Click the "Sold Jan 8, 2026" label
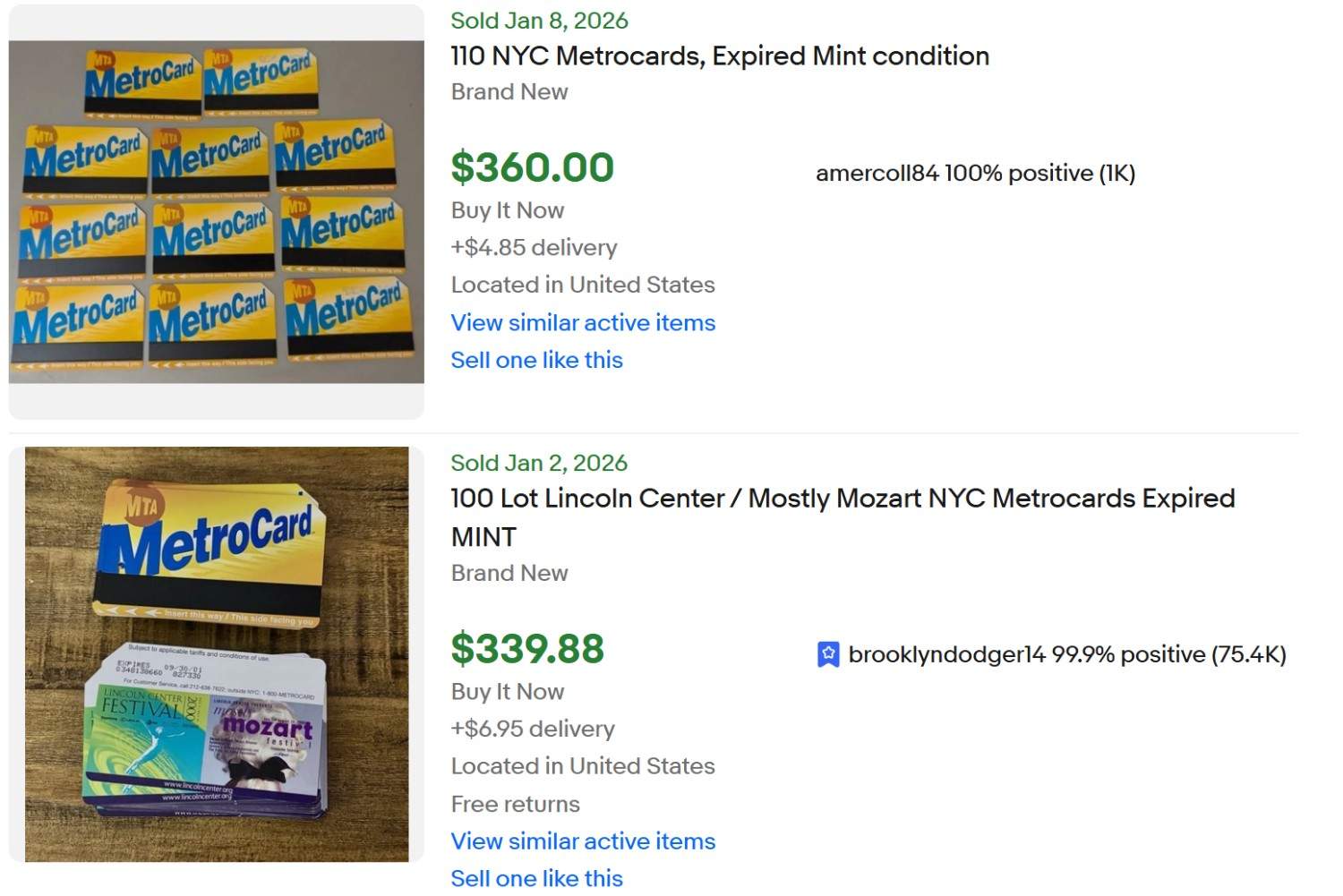Image resolution: width=1343 pixels, height=896 pixels. tap(539, 20)
